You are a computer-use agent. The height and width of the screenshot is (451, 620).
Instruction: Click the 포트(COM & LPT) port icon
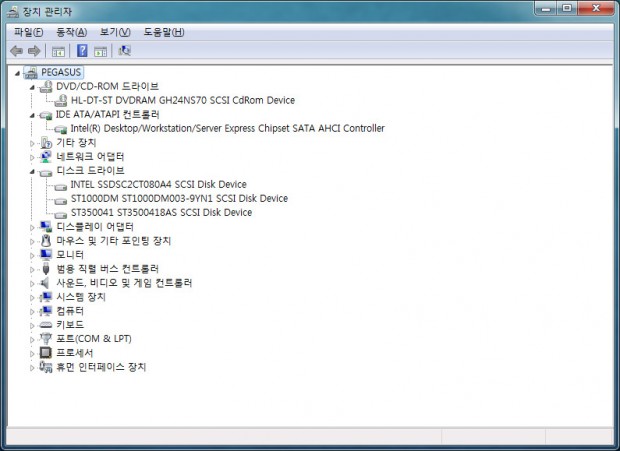[x=46, y=339]
